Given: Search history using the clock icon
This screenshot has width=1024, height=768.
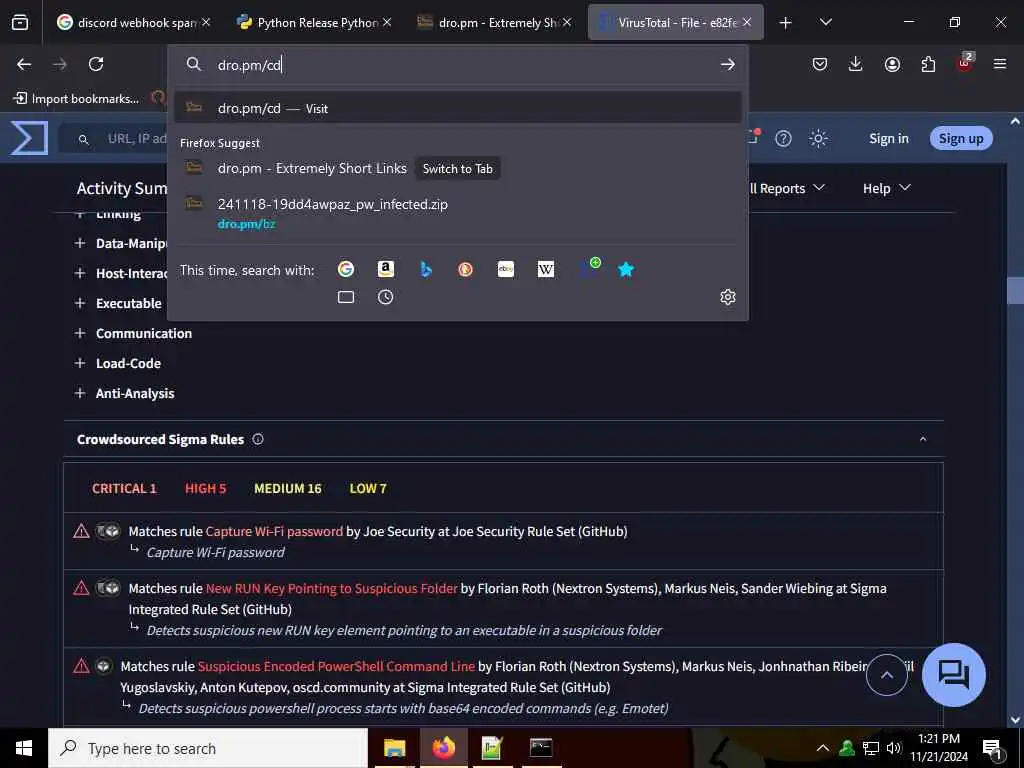Looking at the screenshot, I should pos(385,297).
